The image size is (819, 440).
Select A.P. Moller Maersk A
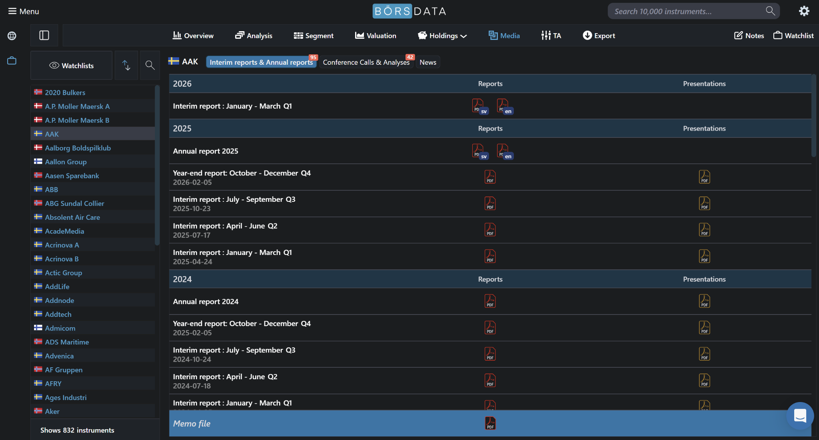[x=77, y=106]
